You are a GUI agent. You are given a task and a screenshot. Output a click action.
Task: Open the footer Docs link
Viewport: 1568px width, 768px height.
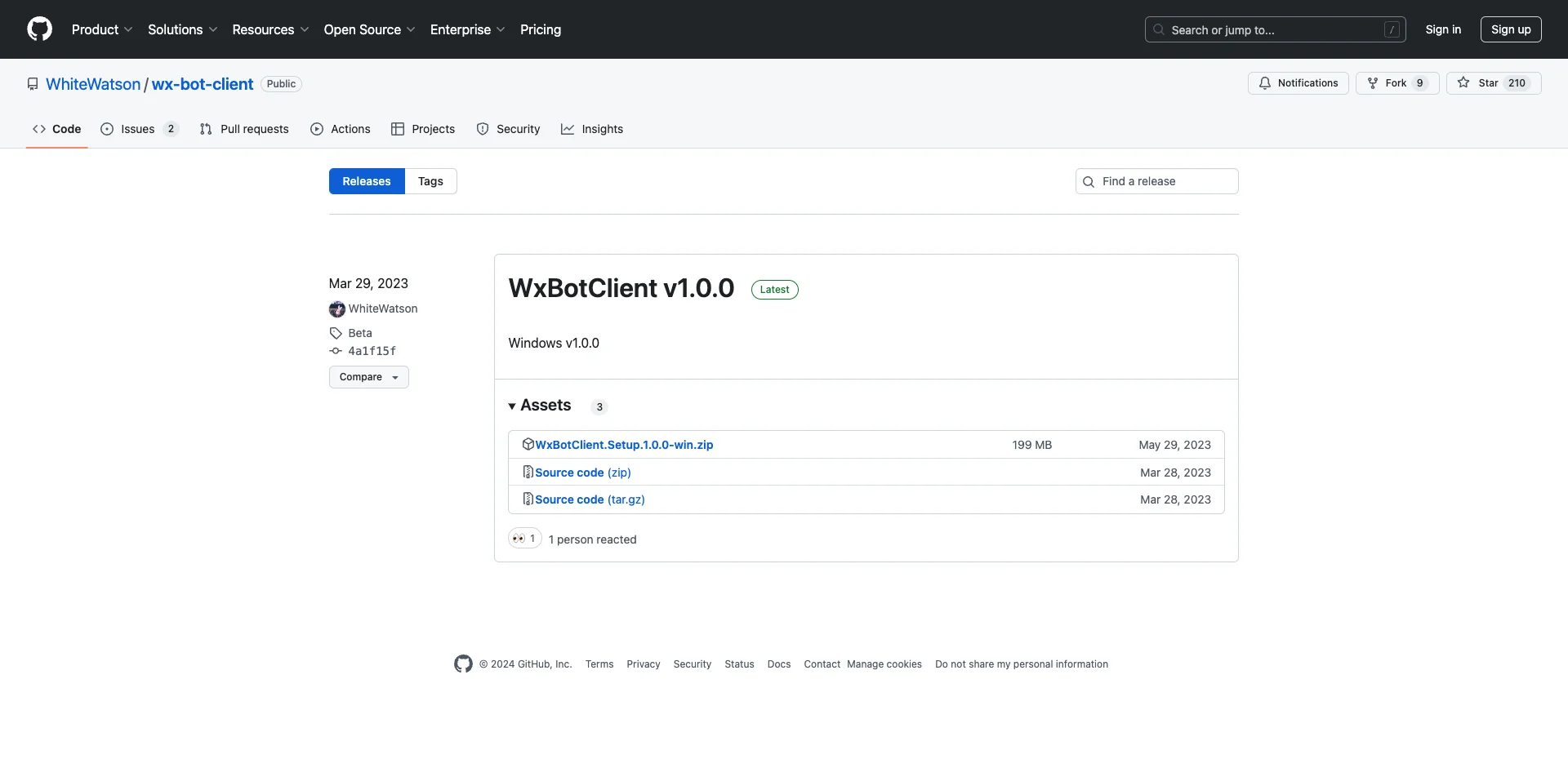tap(779, 664)
